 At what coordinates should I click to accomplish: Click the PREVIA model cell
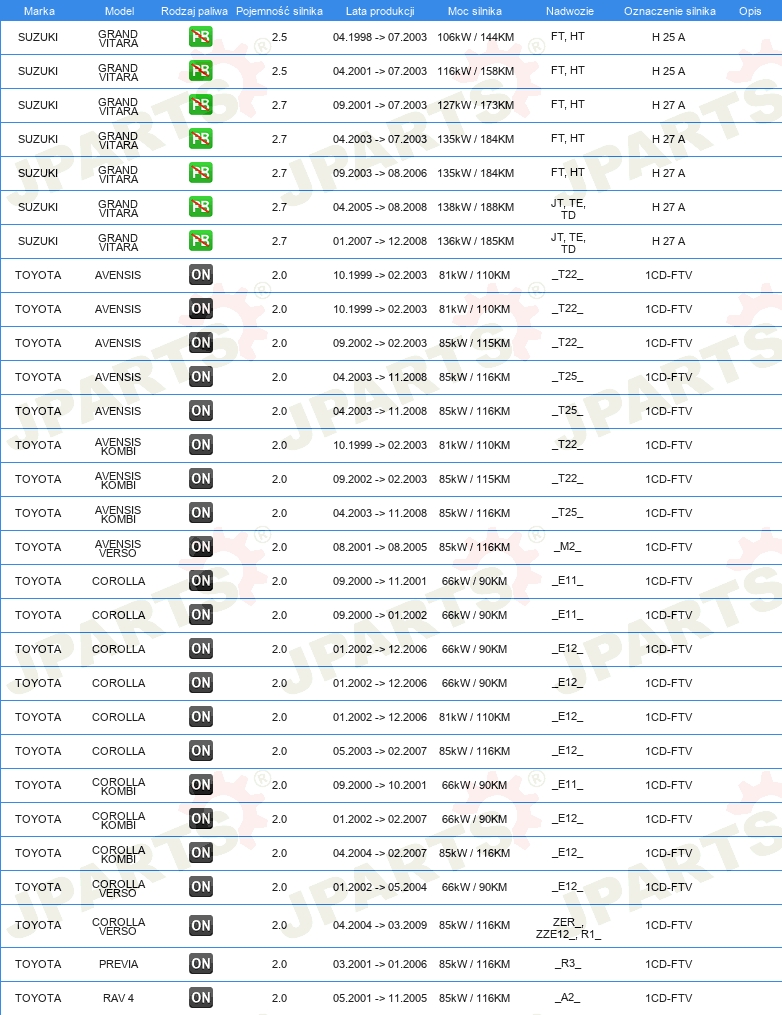pyautogui.click(x=118, y=964)
